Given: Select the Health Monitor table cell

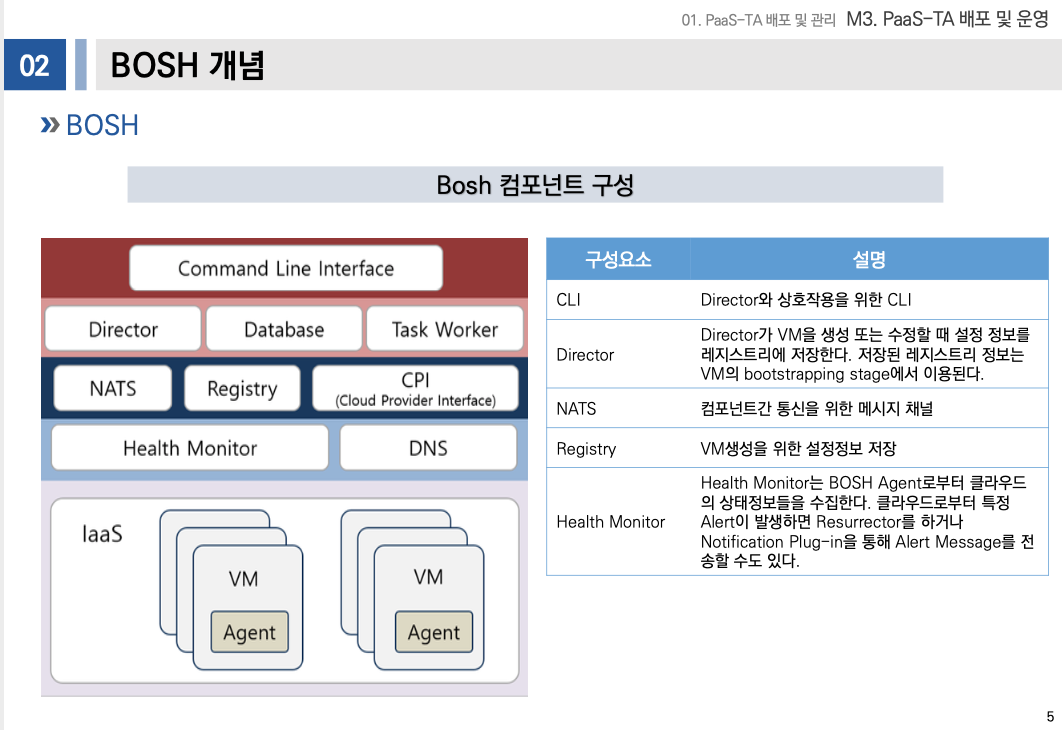Looking at the screenshot, I should click(618, 521).
